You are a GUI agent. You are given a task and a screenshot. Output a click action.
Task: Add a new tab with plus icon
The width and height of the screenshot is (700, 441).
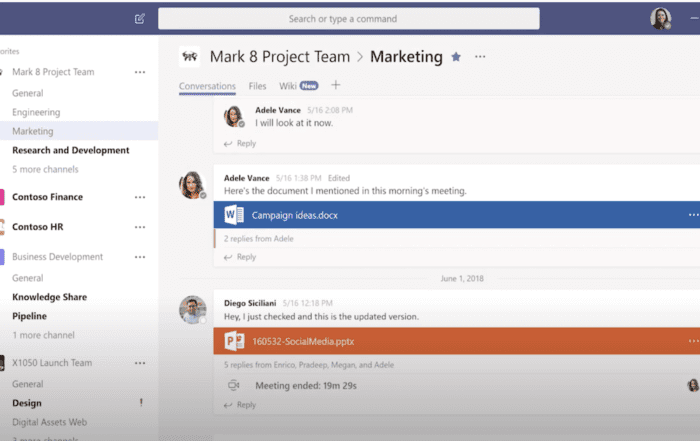(x=335, y=85)
